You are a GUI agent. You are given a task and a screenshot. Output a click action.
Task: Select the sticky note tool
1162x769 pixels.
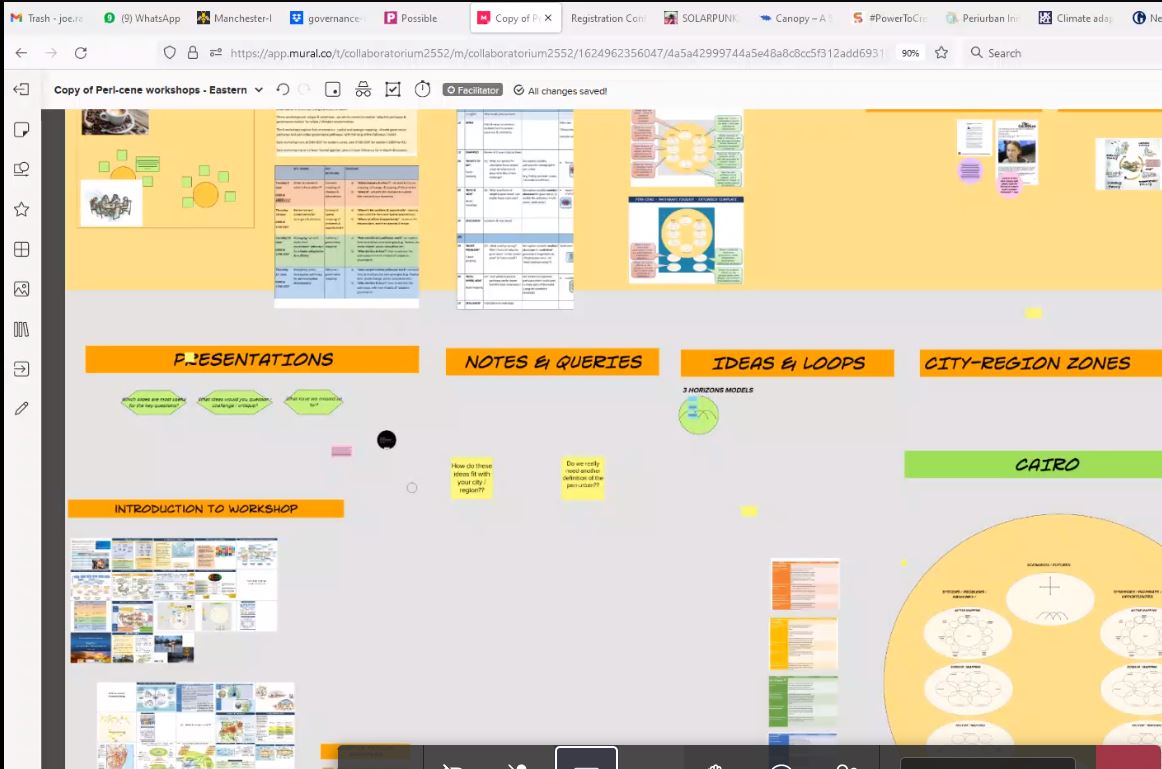point(22,128)
